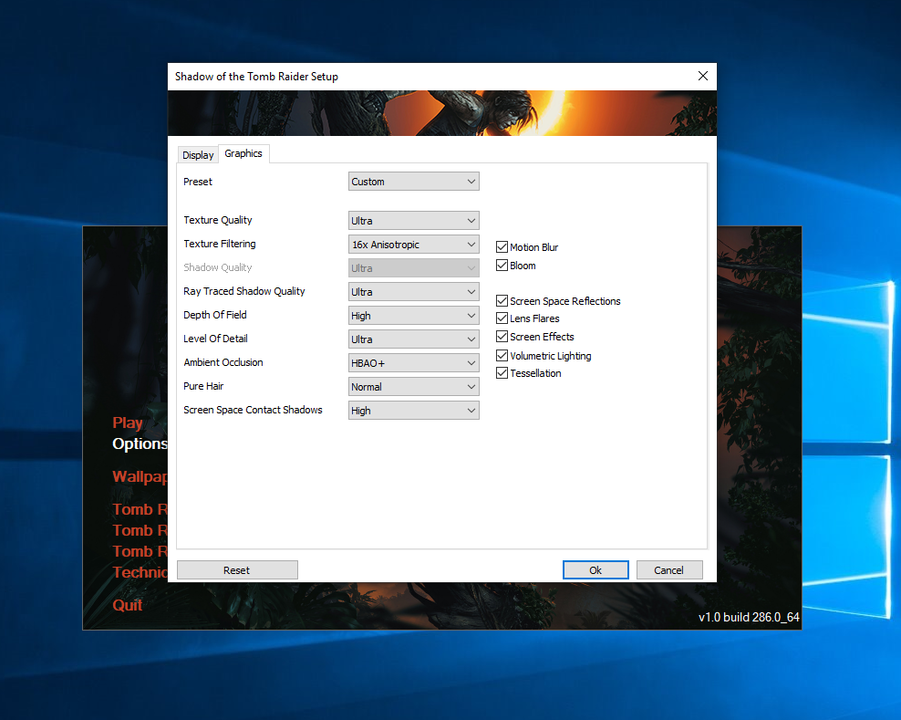Click the launcher build version text

749,617
